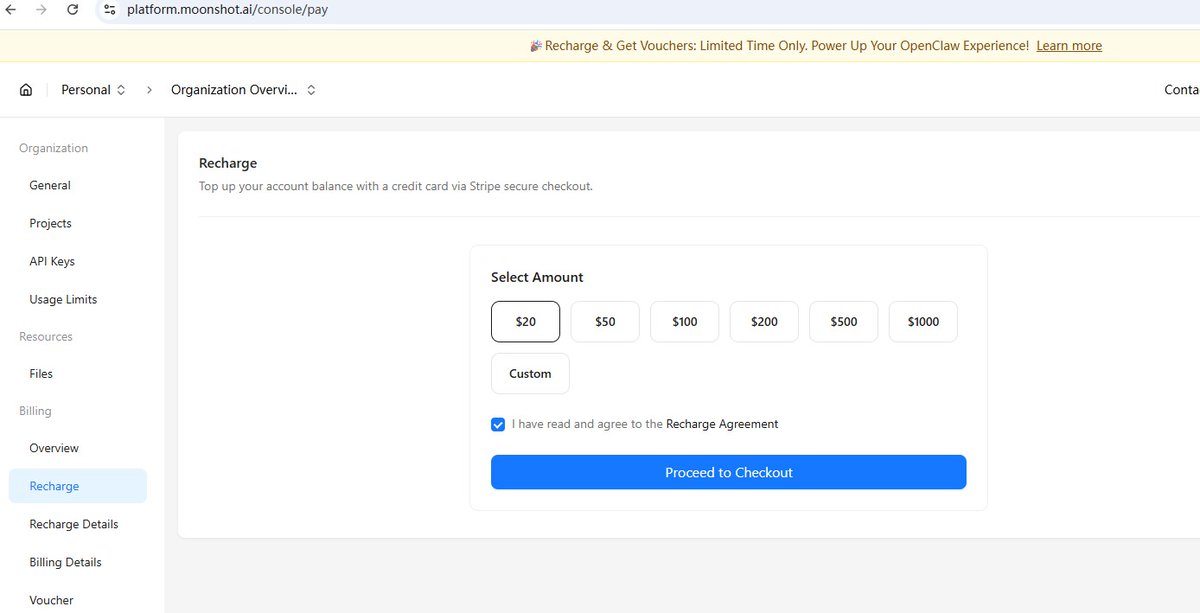Click the Contact item in header
Viewport: 1200px width, 613px height.
pyautogui.click(x=1182, y=90)
